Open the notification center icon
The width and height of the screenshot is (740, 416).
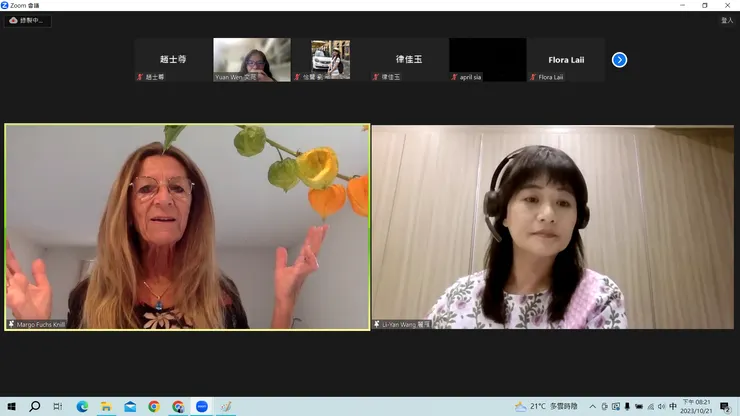coord(725,407)
